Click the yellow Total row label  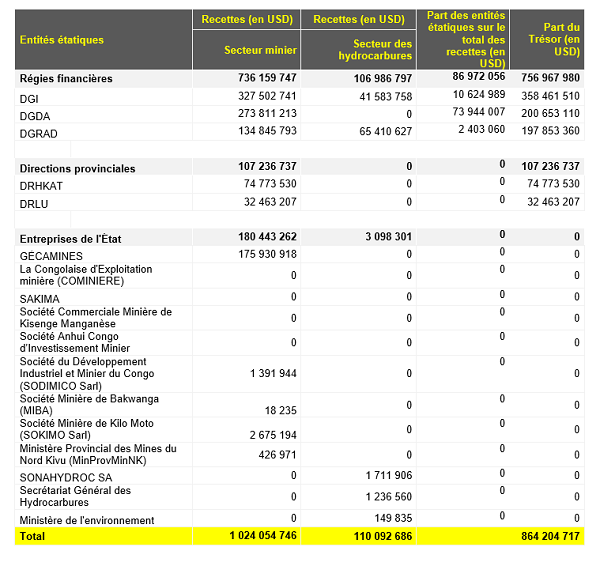click(32, 537)
